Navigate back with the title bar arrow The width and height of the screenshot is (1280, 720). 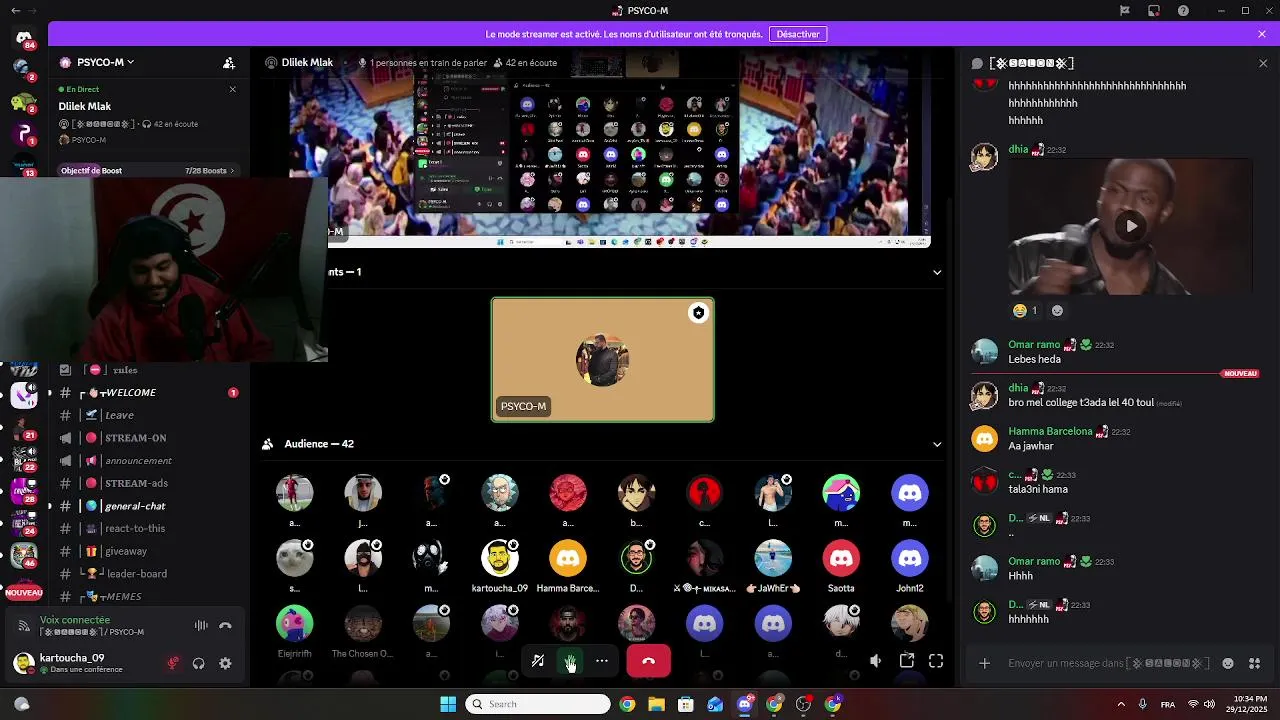15,11
